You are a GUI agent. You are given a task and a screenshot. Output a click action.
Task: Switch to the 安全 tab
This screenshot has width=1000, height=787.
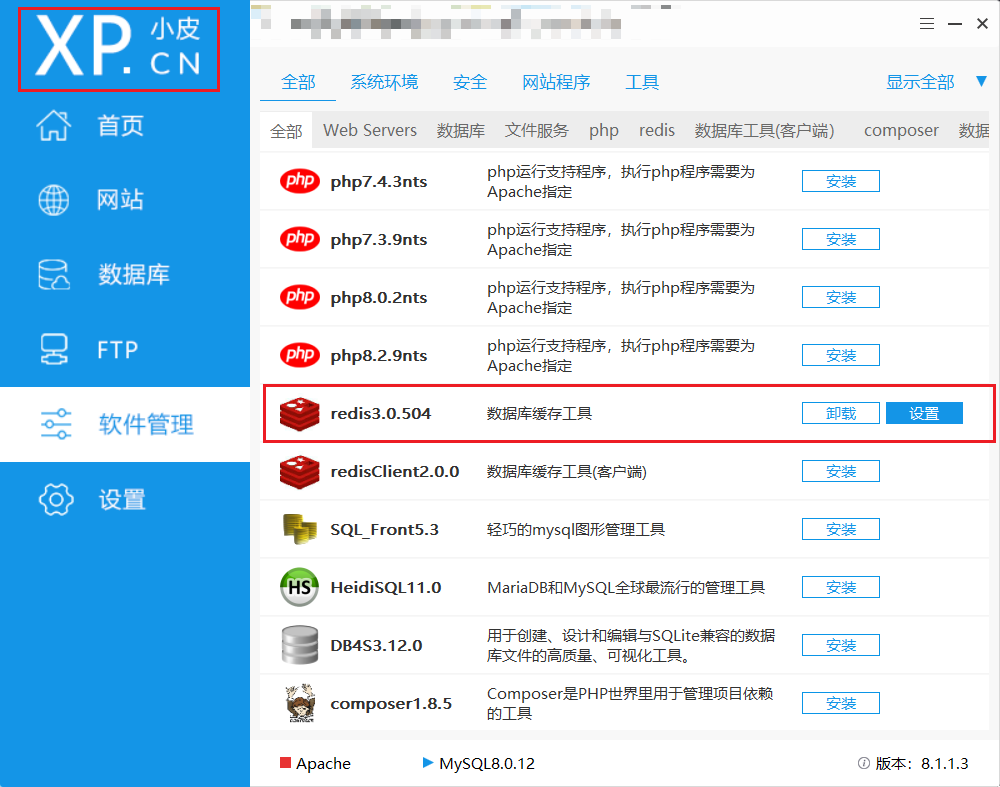pos(470,82)
